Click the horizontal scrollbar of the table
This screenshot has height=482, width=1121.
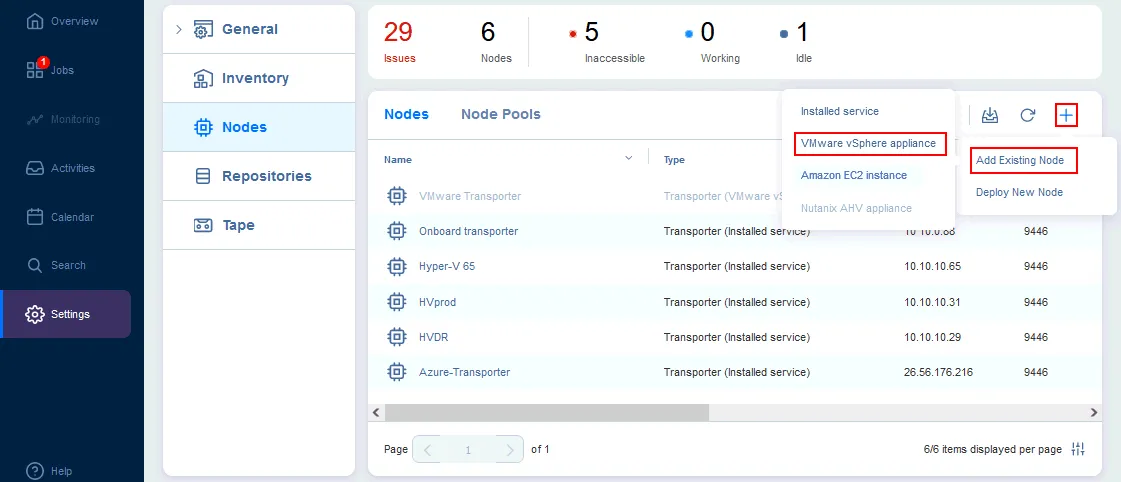[x=546, y=412]
